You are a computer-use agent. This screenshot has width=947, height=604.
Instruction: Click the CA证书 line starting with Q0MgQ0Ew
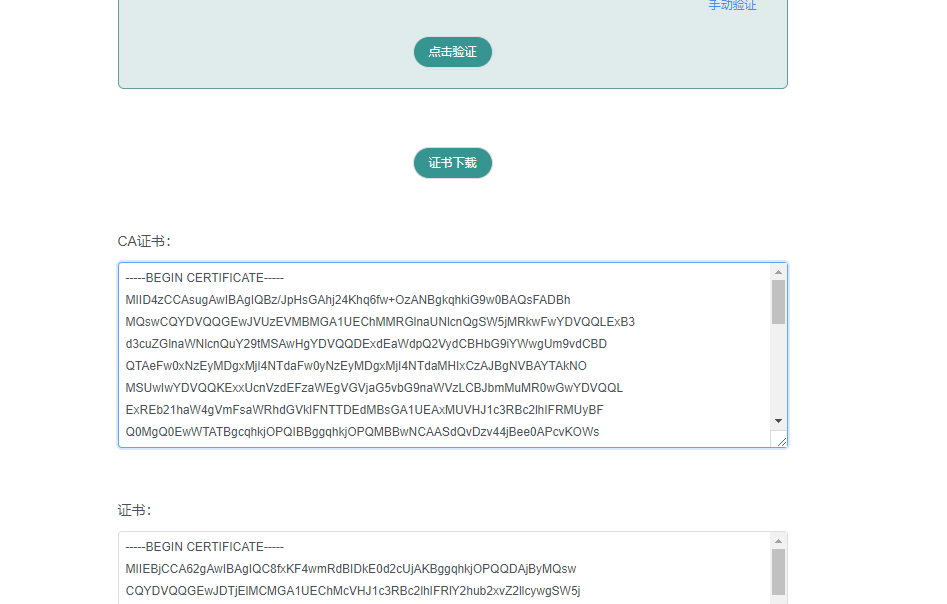click(x=362, y=432)
